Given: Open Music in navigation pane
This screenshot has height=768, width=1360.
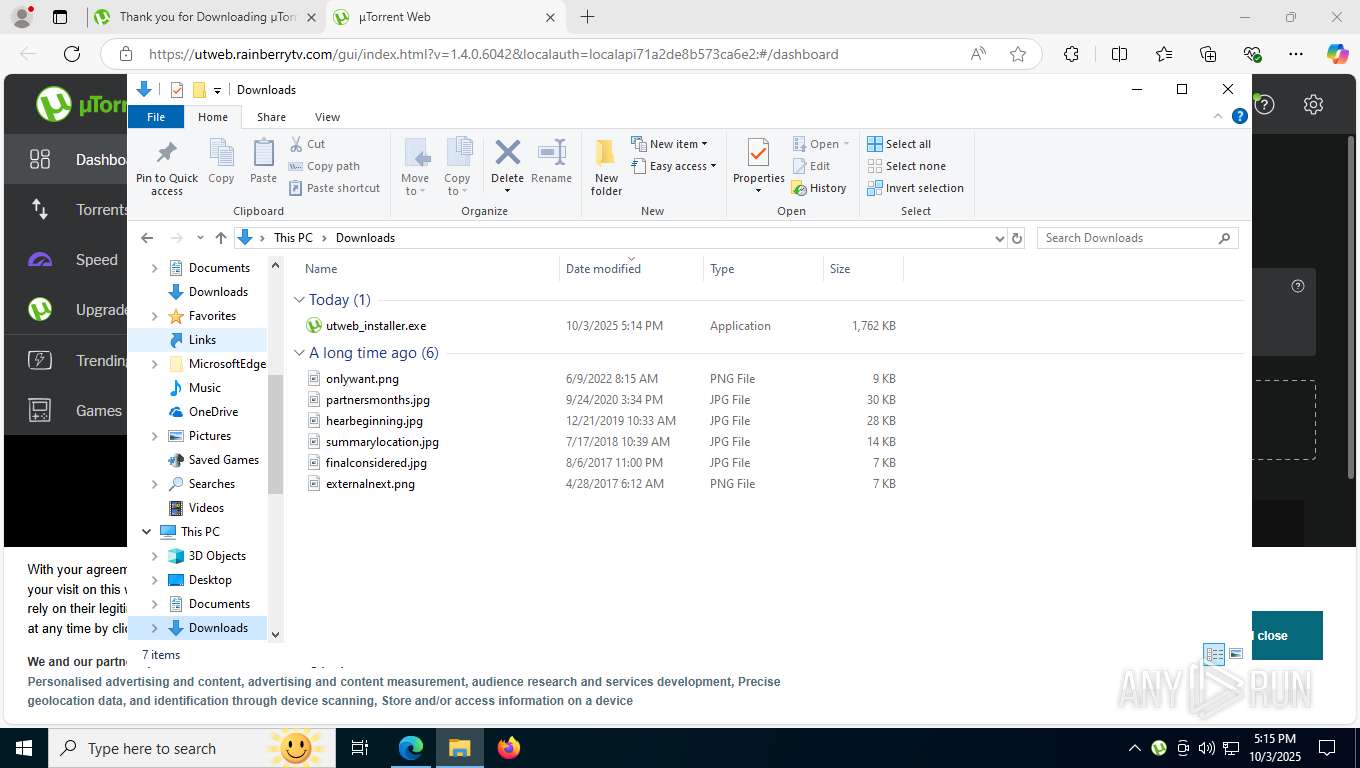Looking at the screenshot, I should coord(204,388).
